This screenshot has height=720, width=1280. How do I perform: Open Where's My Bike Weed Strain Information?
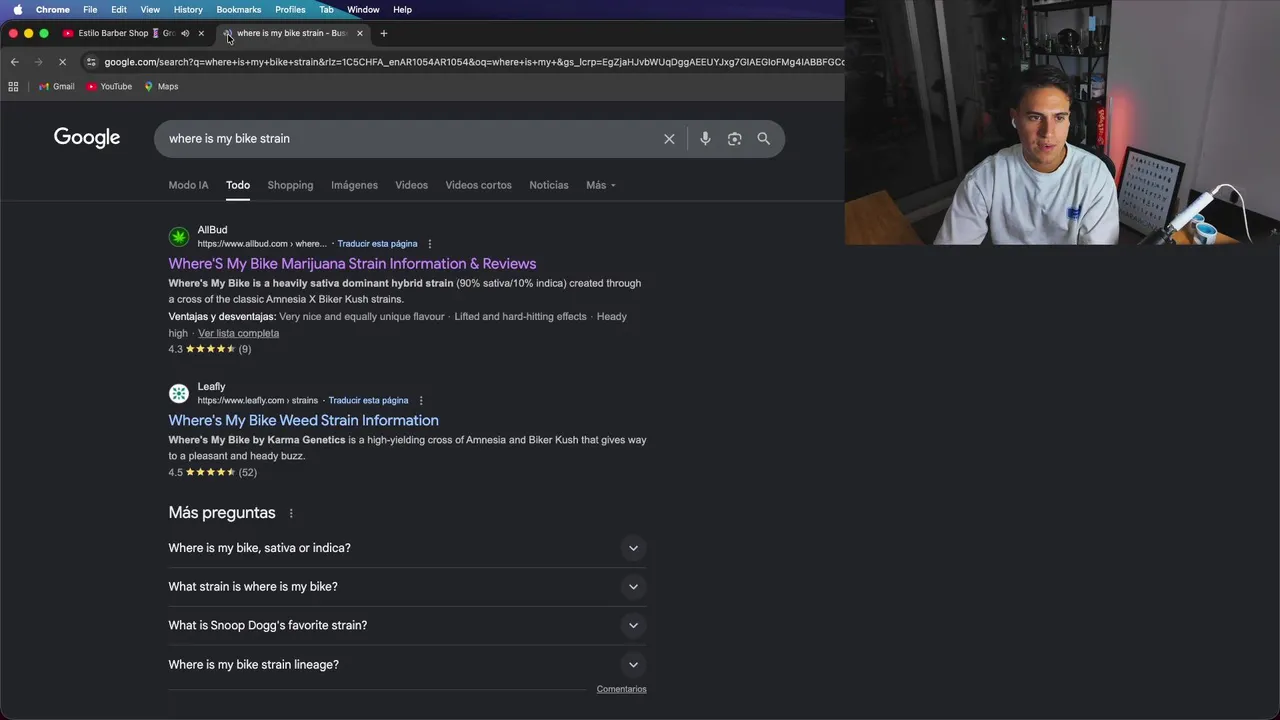click(x=303, y=420)
